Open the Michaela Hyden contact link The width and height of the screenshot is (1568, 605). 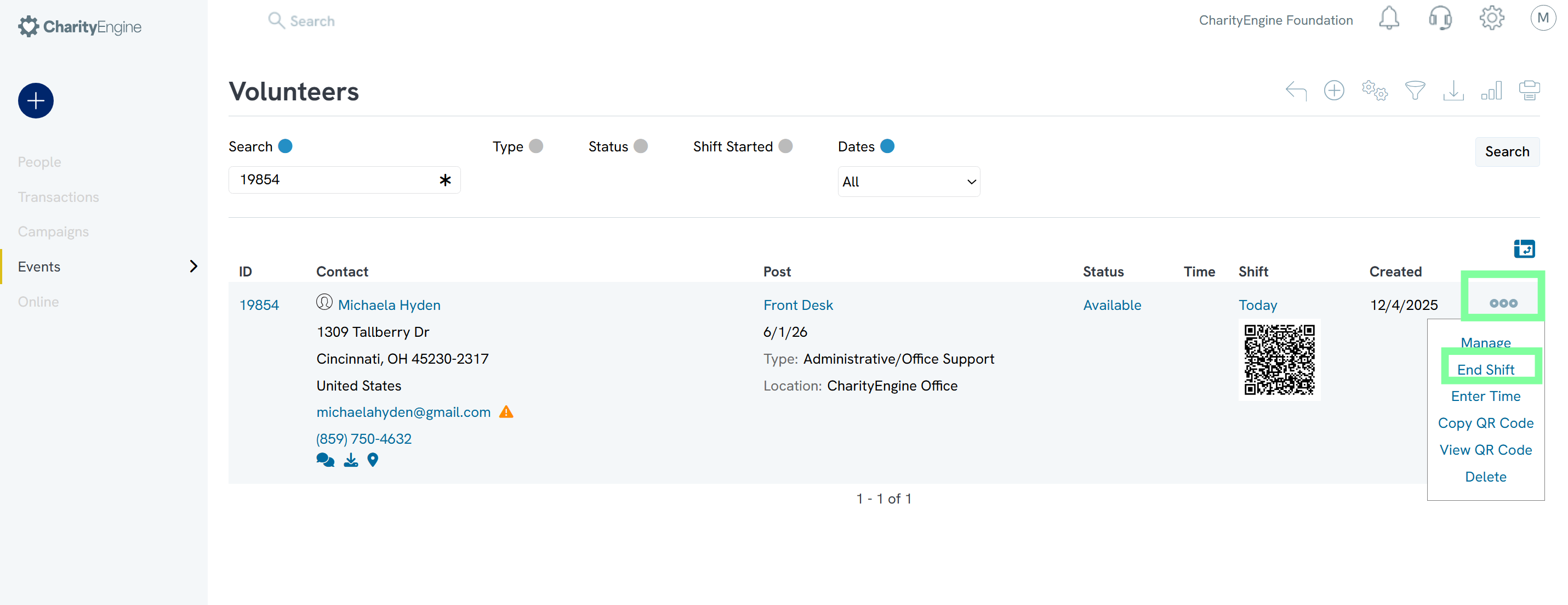tap(389, 304)
